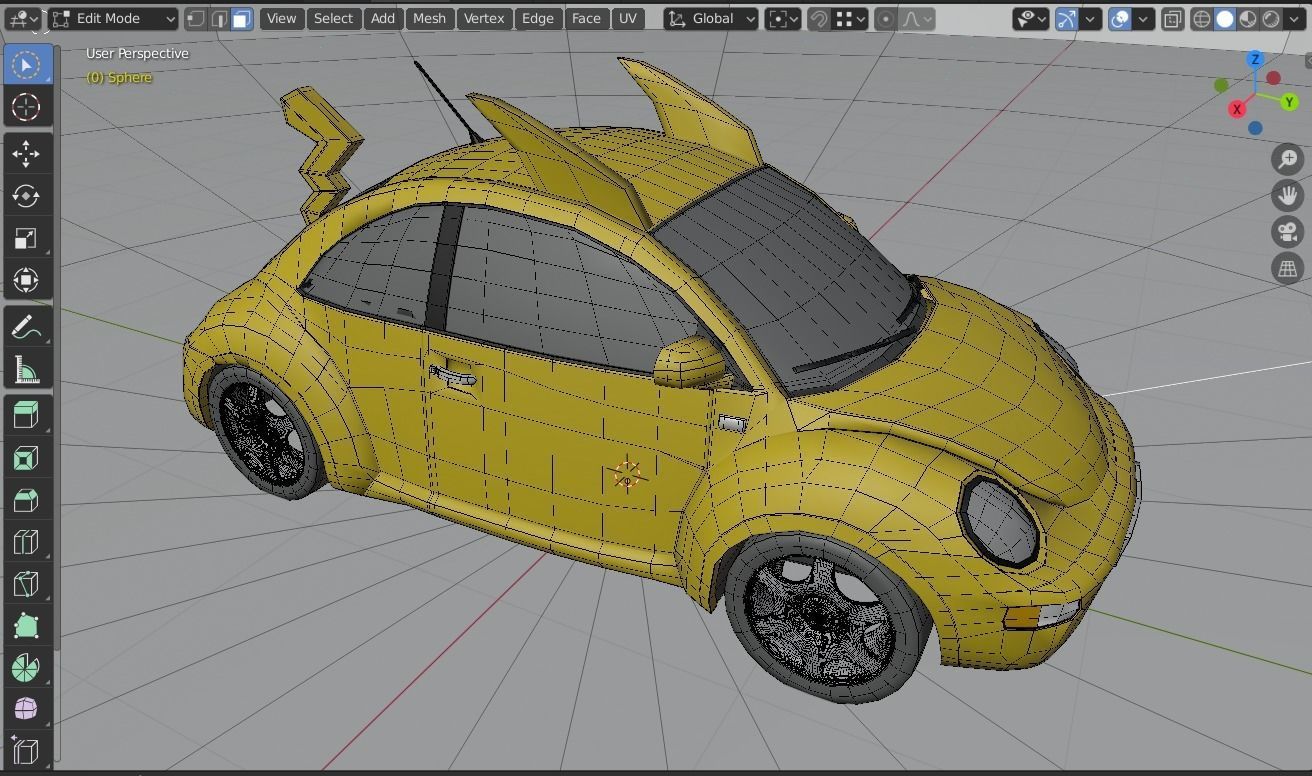The width and height of the screenshot is (1312, 776).
Task: Choose the Measure tool
Action: point(26,369)
